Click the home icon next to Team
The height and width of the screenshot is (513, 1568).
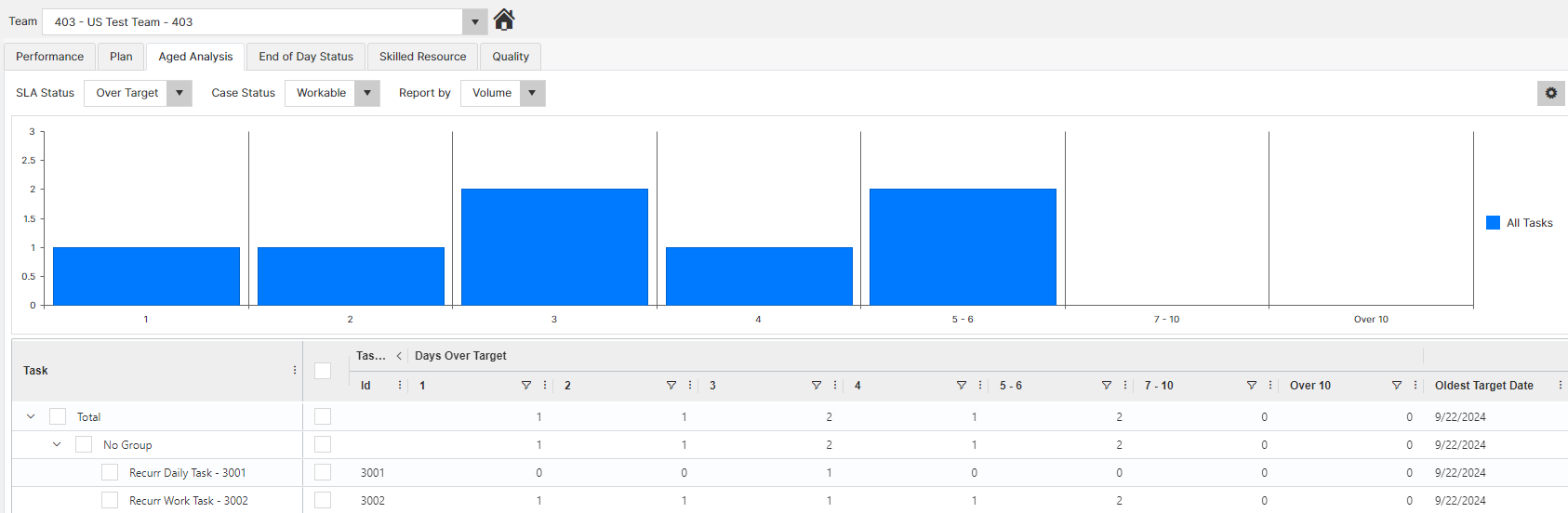[x=504, y=20]
